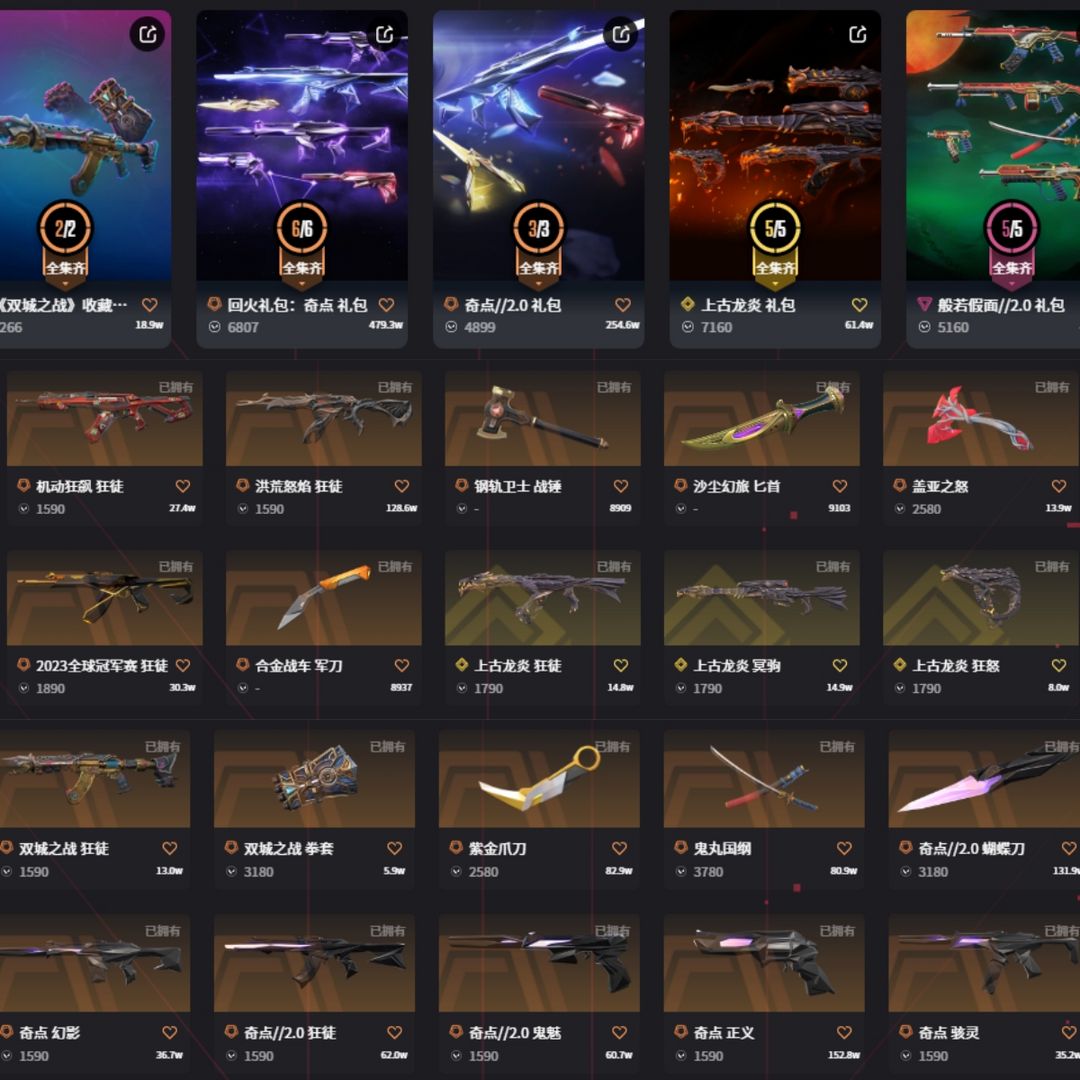The height and width of the screenshot is (1080, 1080).
Task: Expand the 3/3 全集齐 collection badge
Action: tap(539, 284)
